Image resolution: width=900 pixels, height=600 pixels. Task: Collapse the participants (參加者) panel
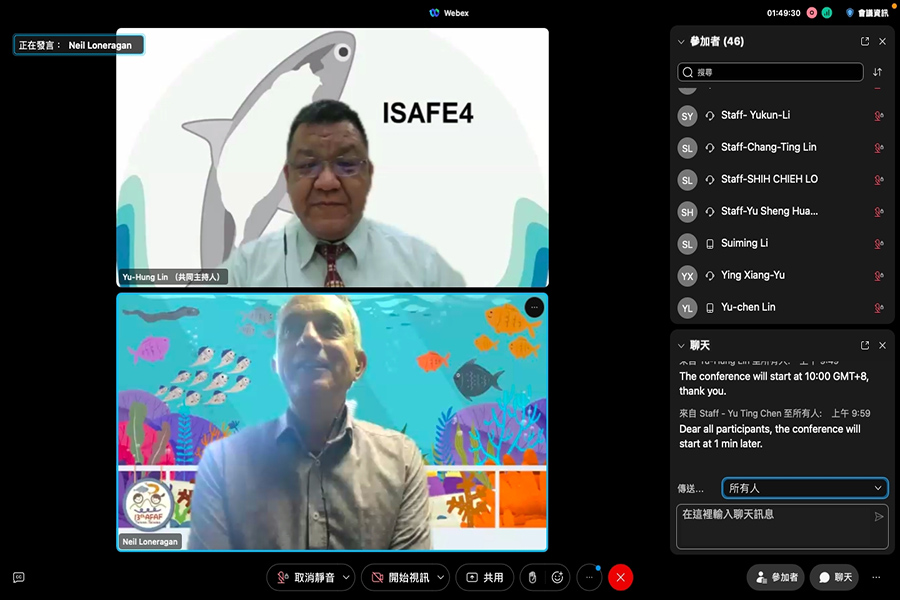pyautogui.click(x=681, y=41)
